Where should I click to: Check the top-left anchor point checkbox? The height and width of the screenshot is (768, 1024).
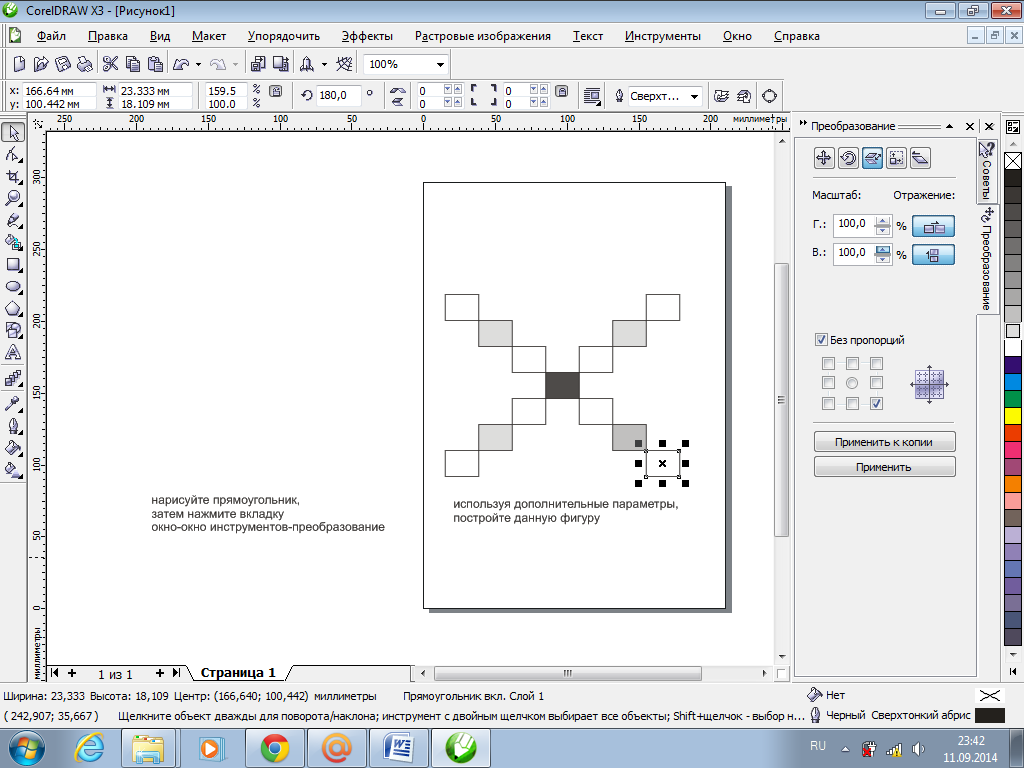(x=828, y=363)
